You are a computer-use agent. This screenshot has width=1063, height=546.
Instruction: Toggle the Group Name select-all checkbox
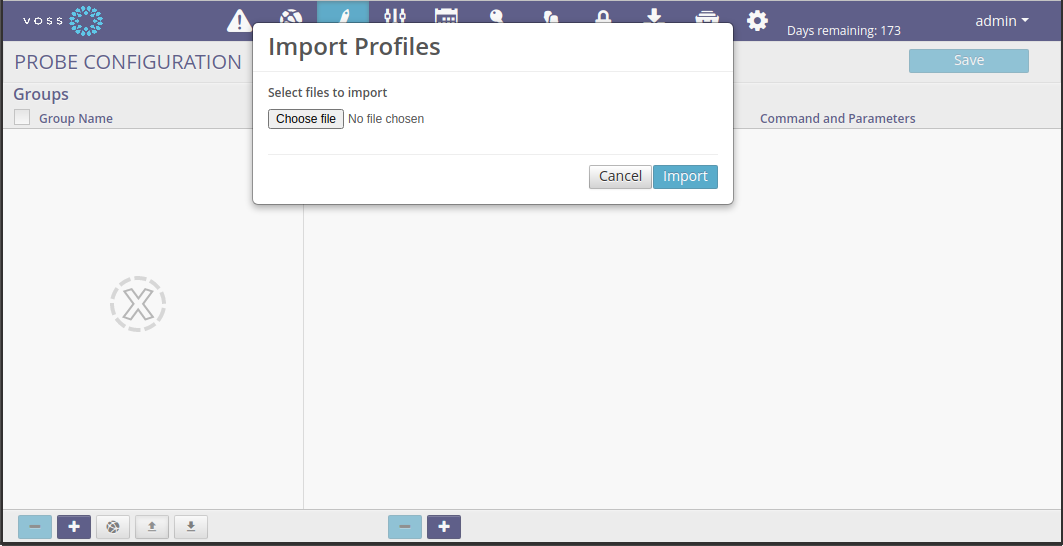[x=22, y=117]
